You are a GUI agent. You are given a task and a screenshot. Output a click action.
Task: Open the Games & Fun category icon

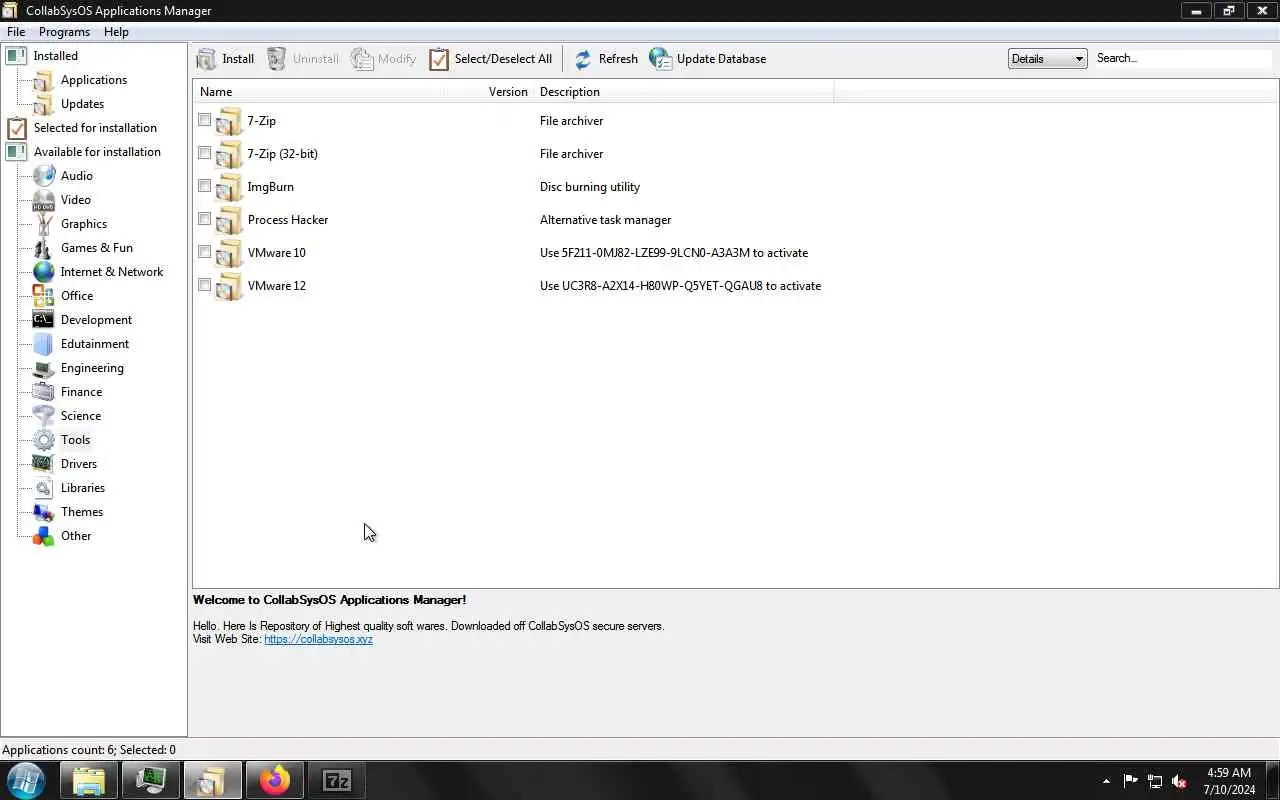(44, 248)
